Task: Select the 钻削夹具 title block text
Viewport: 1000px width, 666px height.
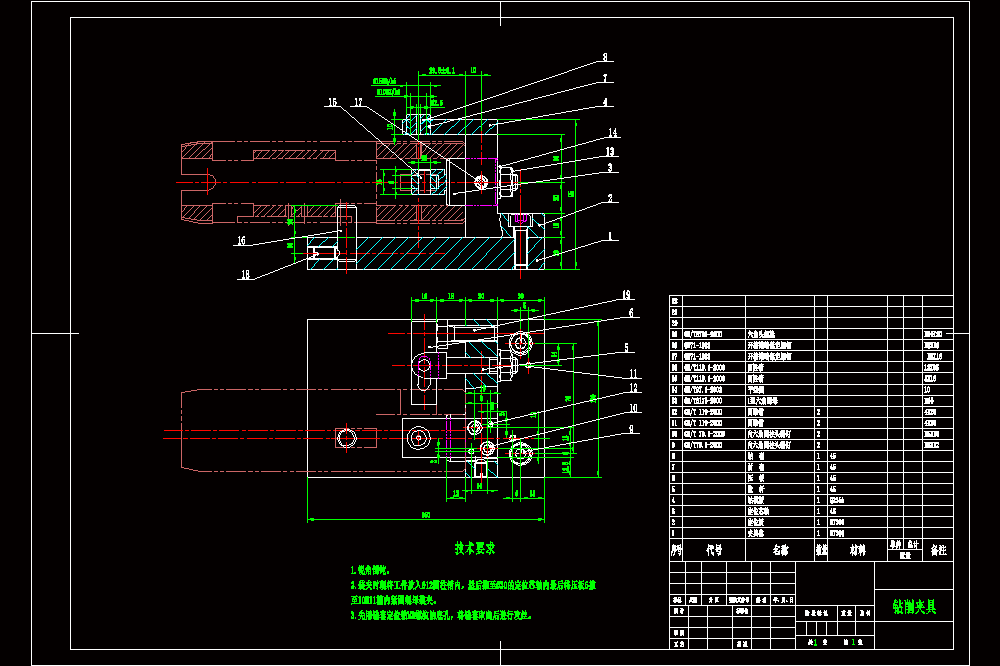Action: [x=915, y=607]
